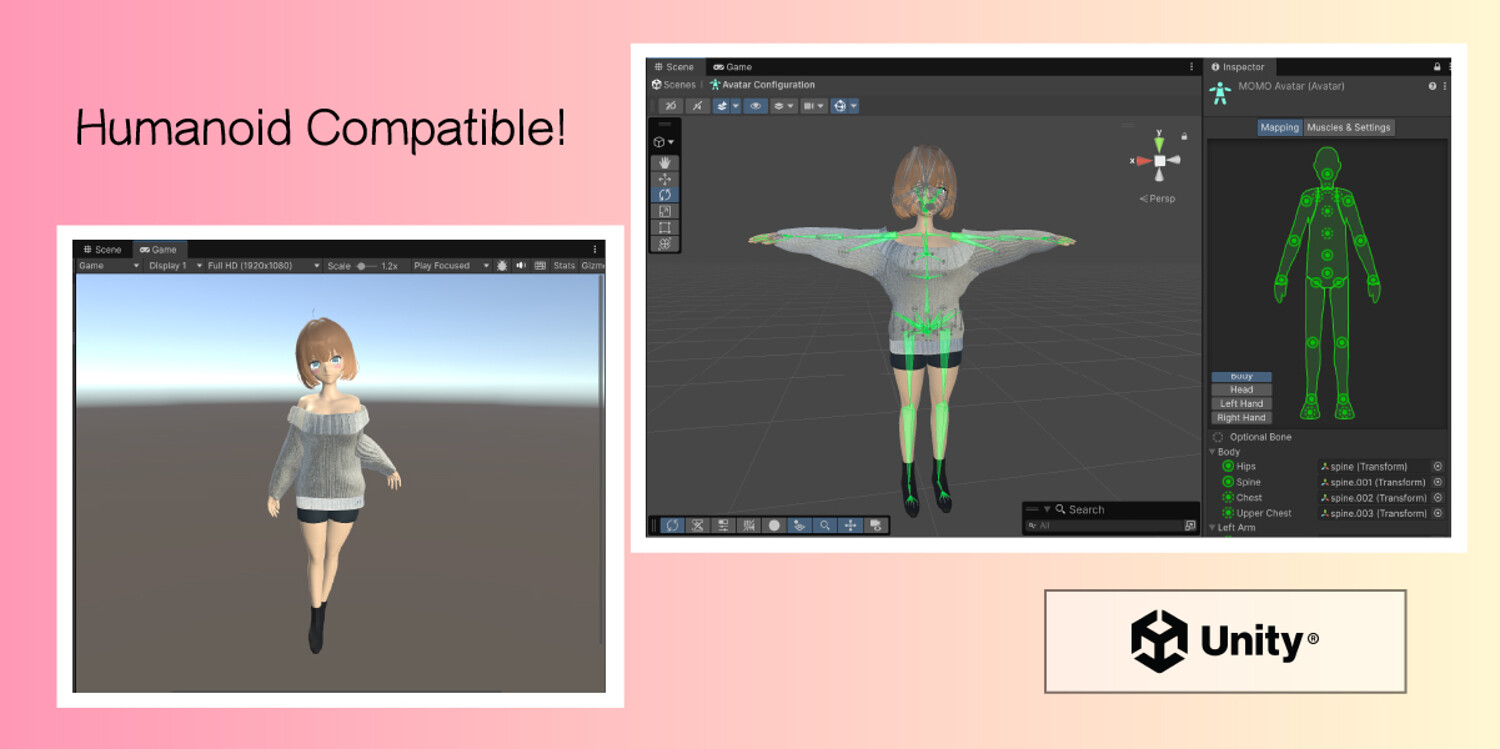Open the Avatar scene window kebab menu
1500x749 pixels.
point(1191,67)
